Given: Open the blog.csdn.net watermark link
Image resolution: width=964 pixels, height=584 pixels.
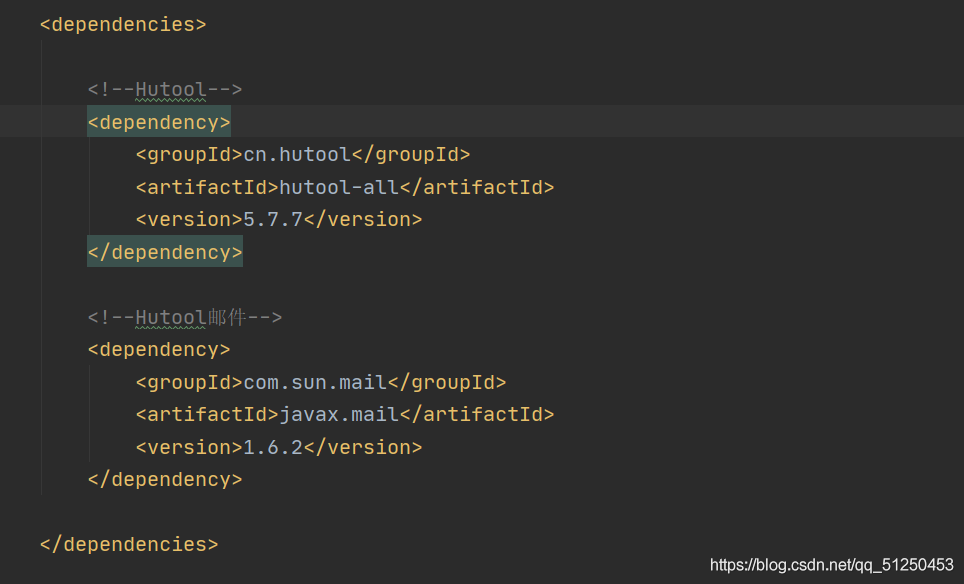Looking at the screenshot, I should click(831, 565).
